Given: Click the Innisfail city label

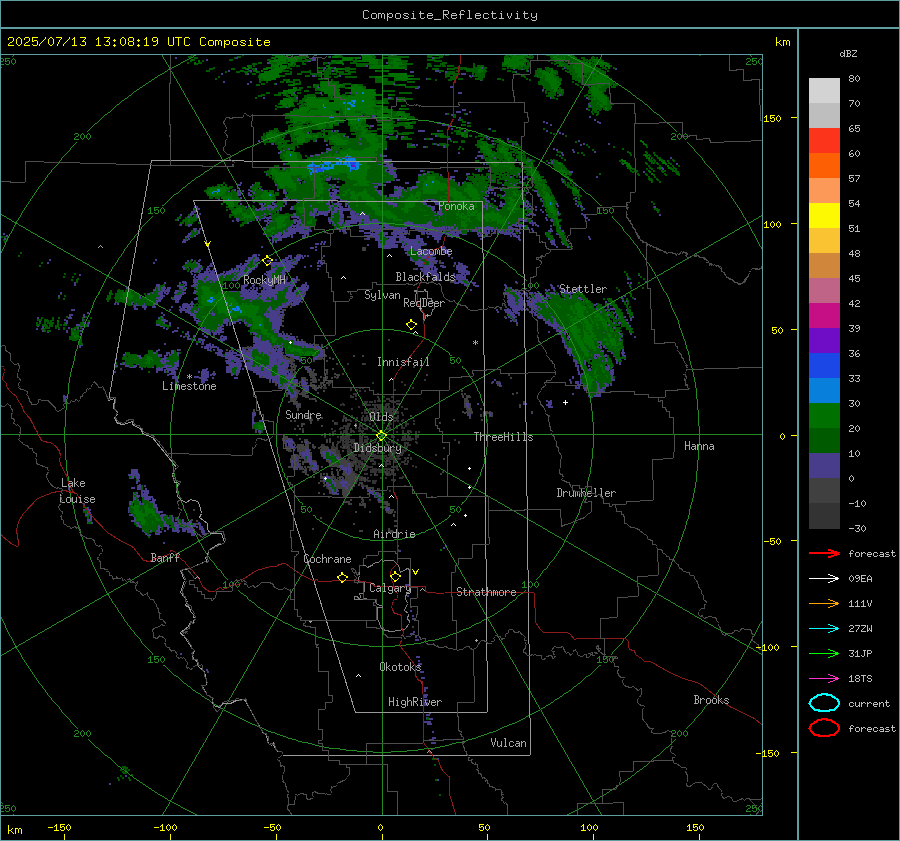Looking at the screenshot, I should click(403, 362).
